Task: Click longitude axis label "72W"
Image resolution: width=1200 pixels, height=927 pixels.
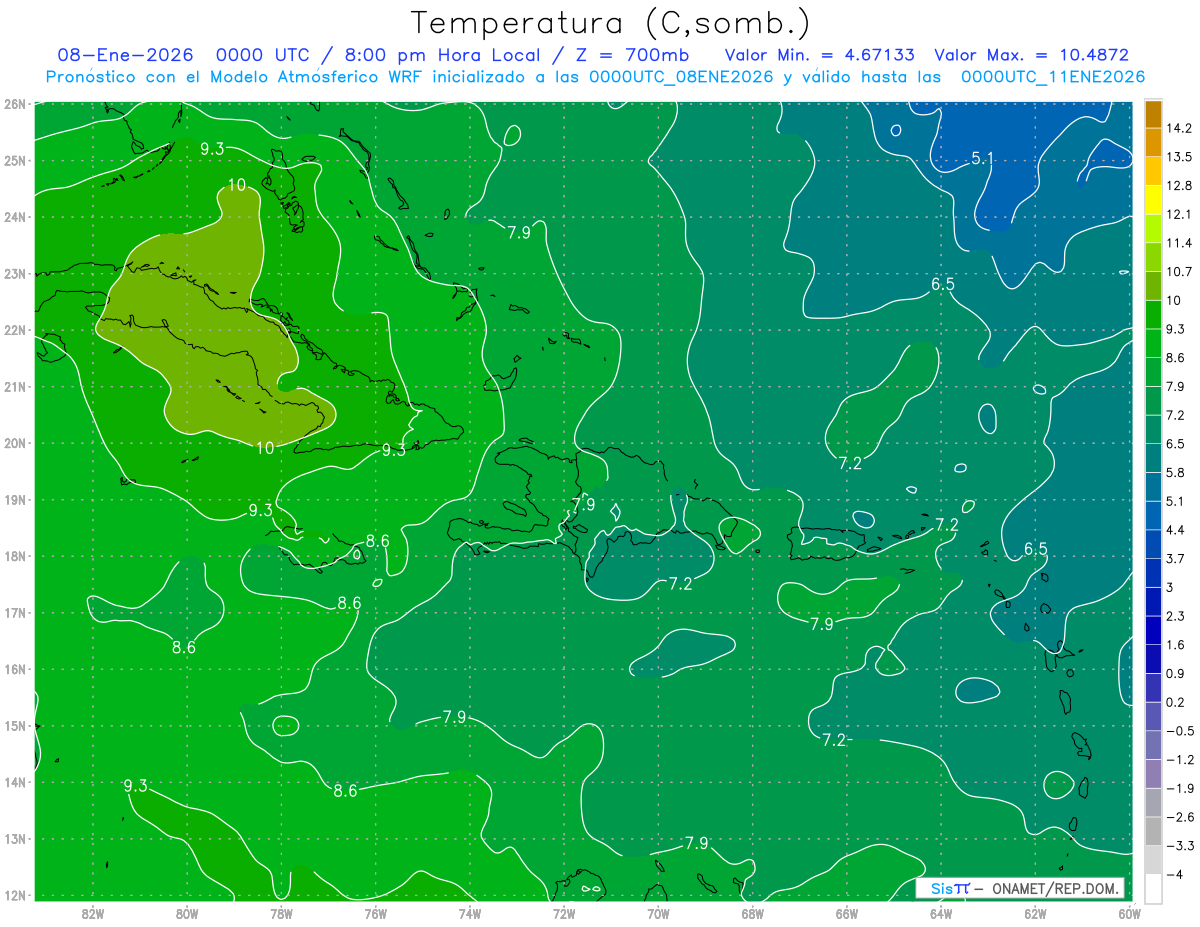Action: (x=564, y=913)
